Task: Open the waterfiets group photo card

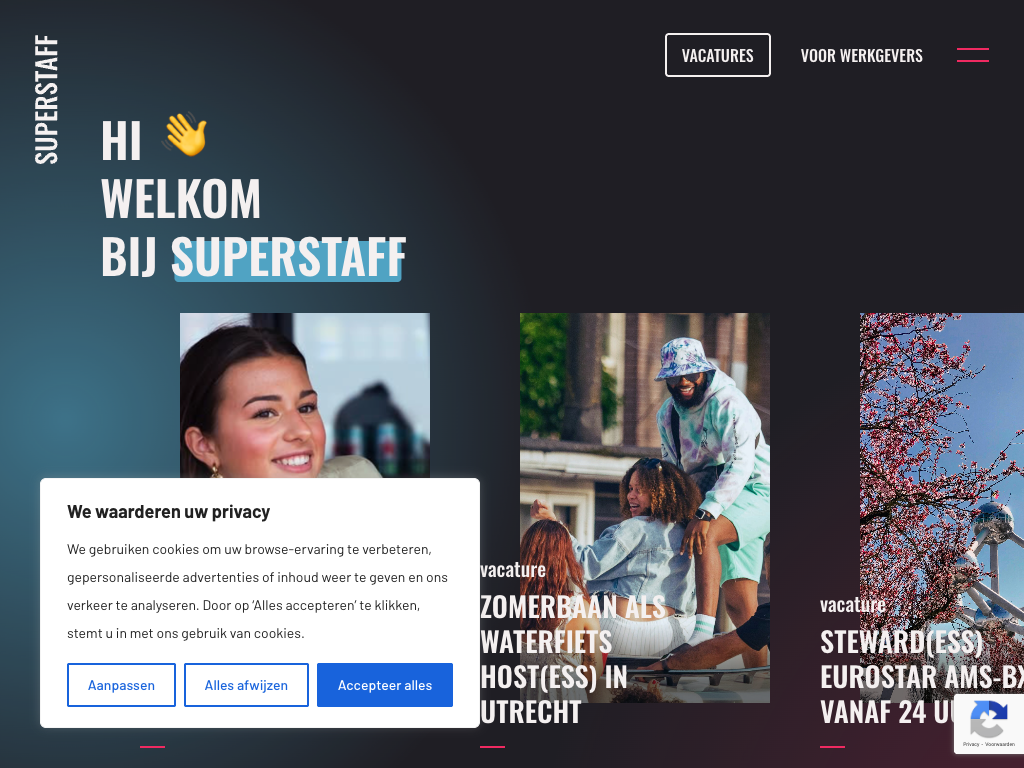Action: point(645,507)
